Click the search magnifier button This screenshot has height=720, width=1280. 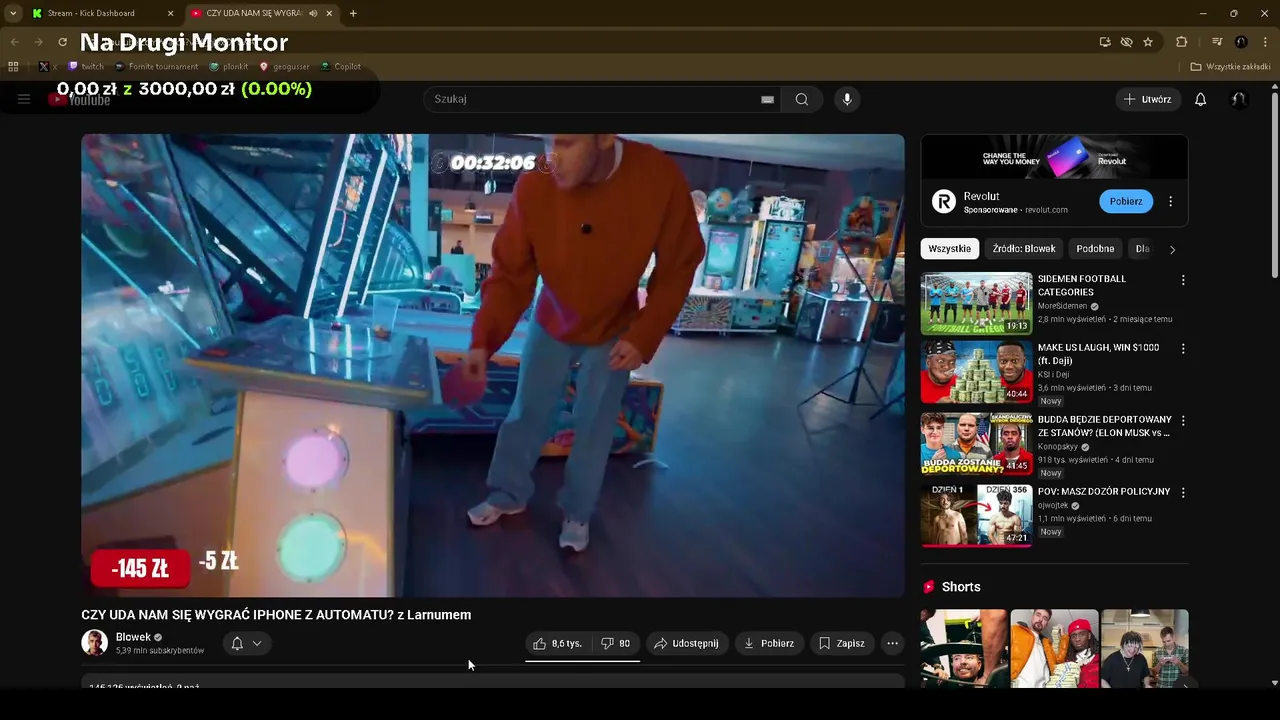coord(802,99)
